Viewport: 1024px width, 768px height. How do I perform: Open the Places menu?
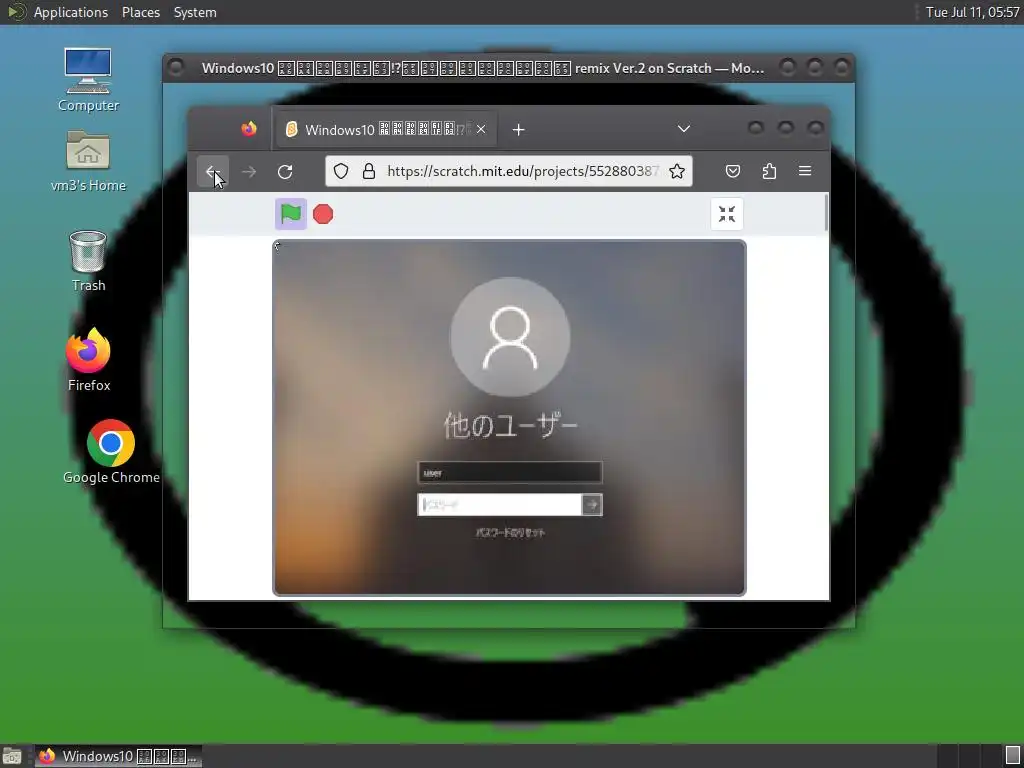pos(140,12)
